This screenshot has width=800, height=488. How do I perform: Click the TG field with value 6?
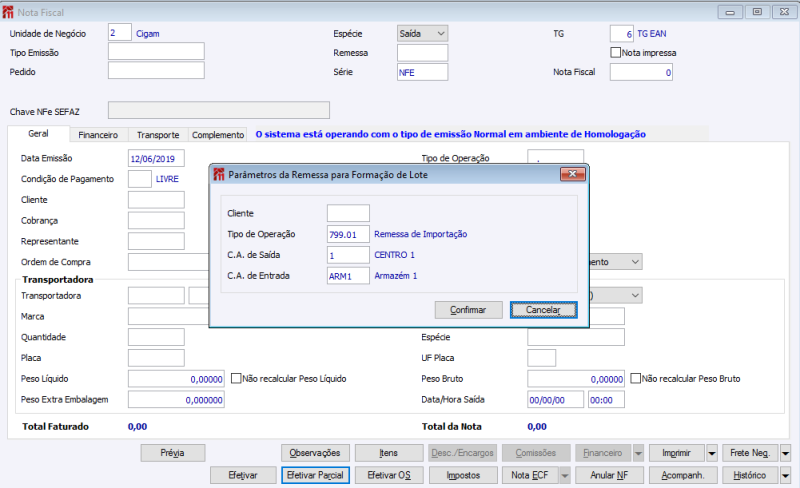622,34
